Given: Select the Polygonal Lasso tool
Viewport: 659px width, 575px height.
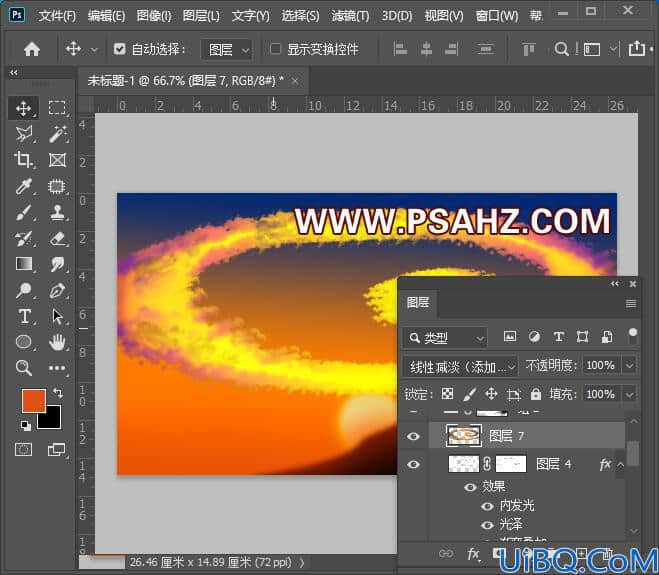Looking at the screenshot, I should pos(24,134).
